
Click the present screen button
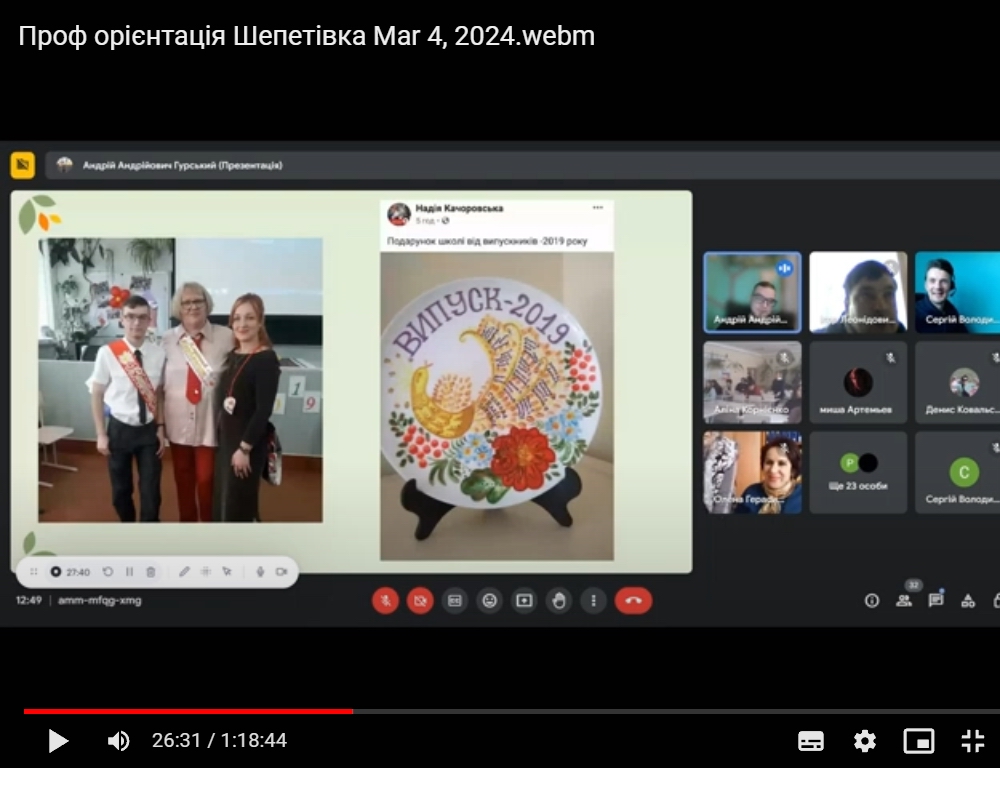[x=524, y=600]
